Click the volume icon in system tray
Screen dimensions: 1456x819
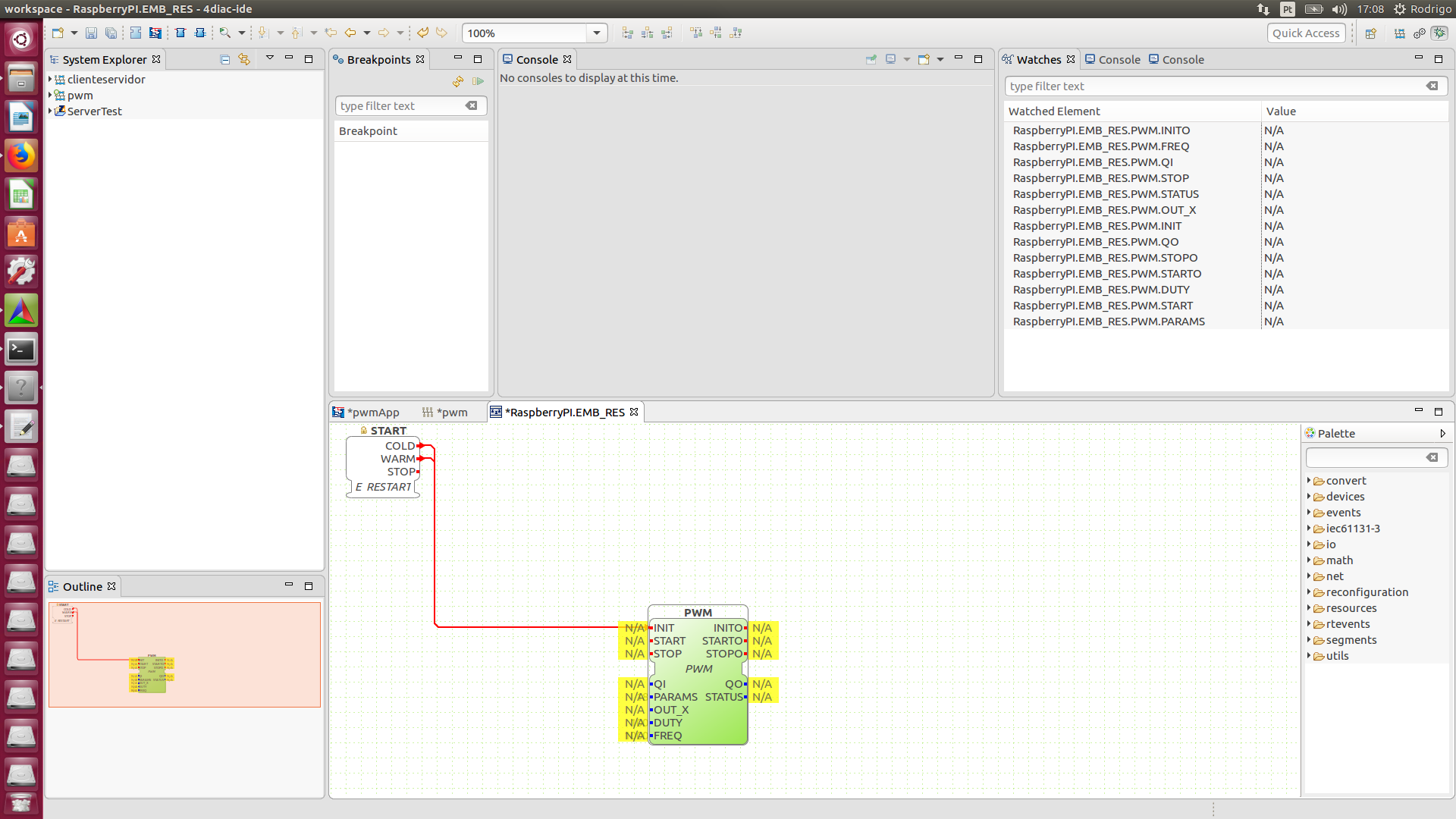pyautogui.click(x=1339, y=9)
